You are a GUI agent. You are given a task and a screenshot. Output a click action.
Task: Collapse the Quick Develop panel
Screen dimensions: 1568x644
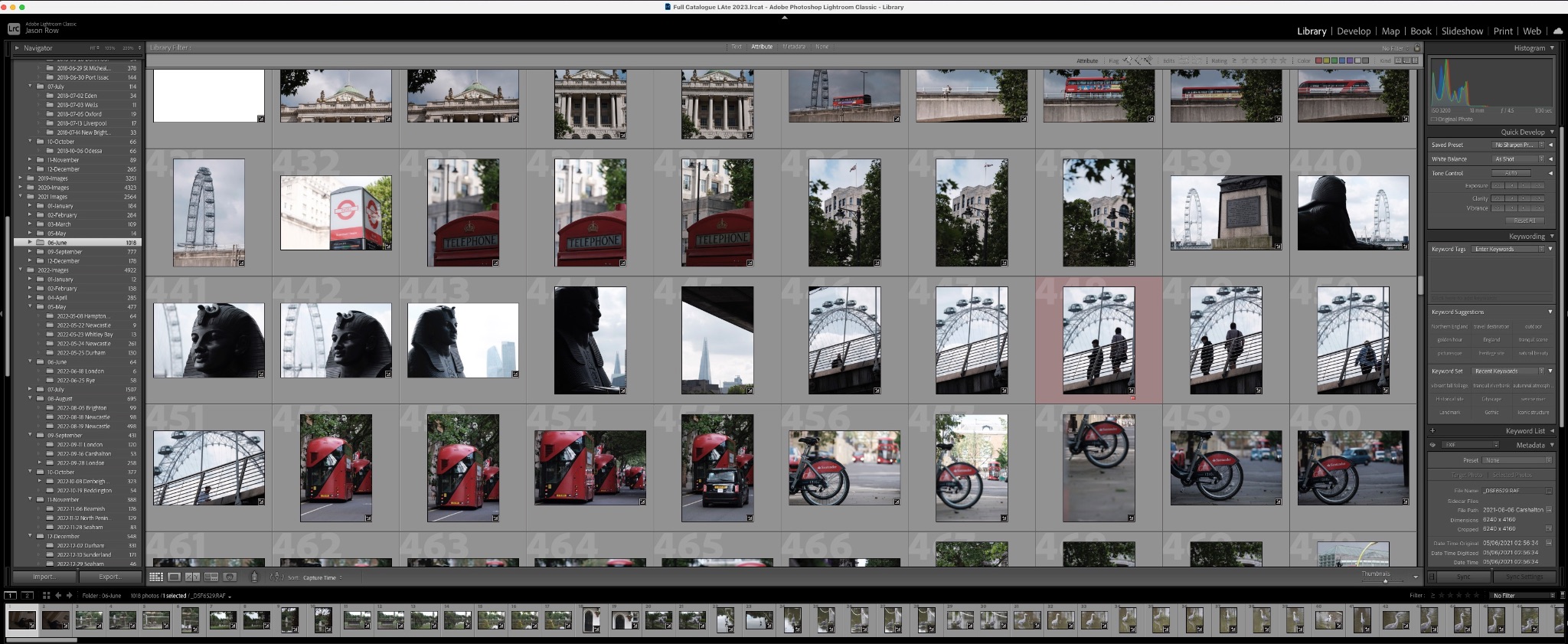point(1552,132)
